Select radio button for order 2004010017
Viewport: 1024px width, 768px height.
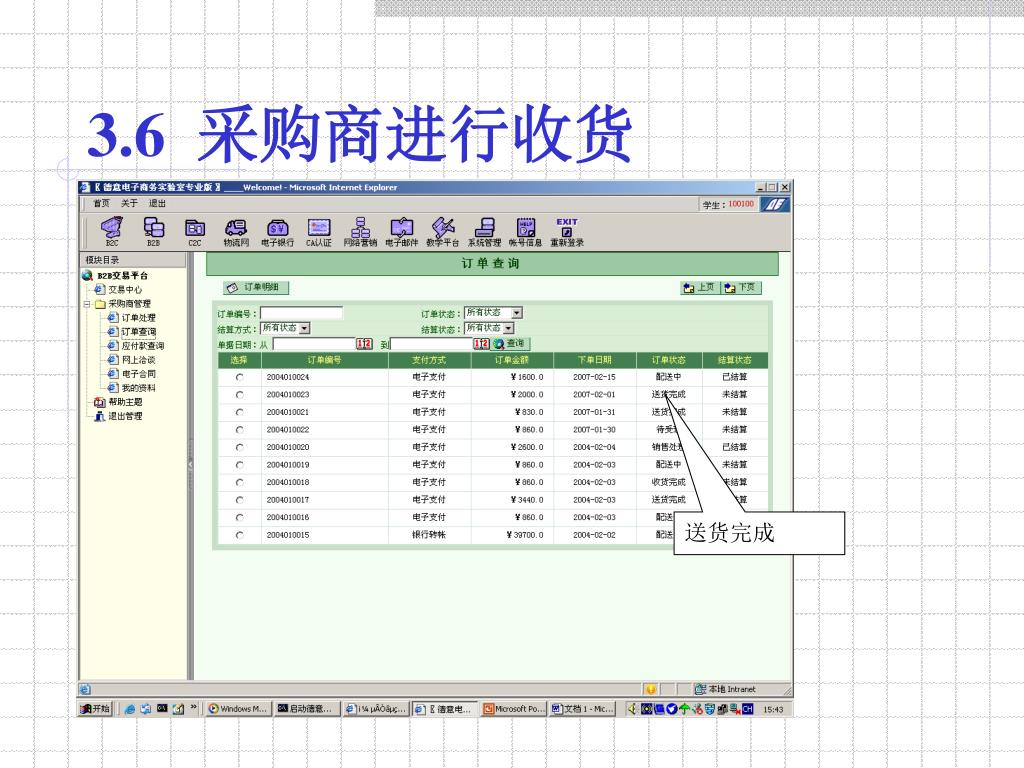coord(240,500)
